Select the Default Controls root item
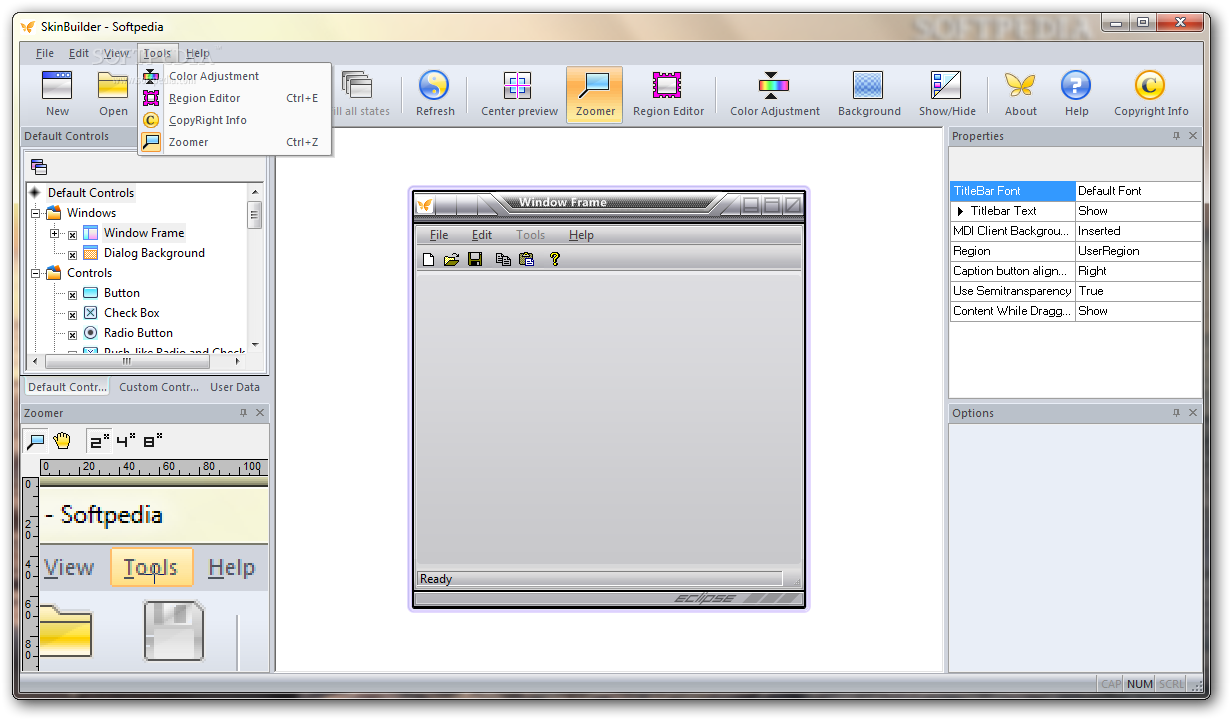1231x720 pixels. coord(91,193)
